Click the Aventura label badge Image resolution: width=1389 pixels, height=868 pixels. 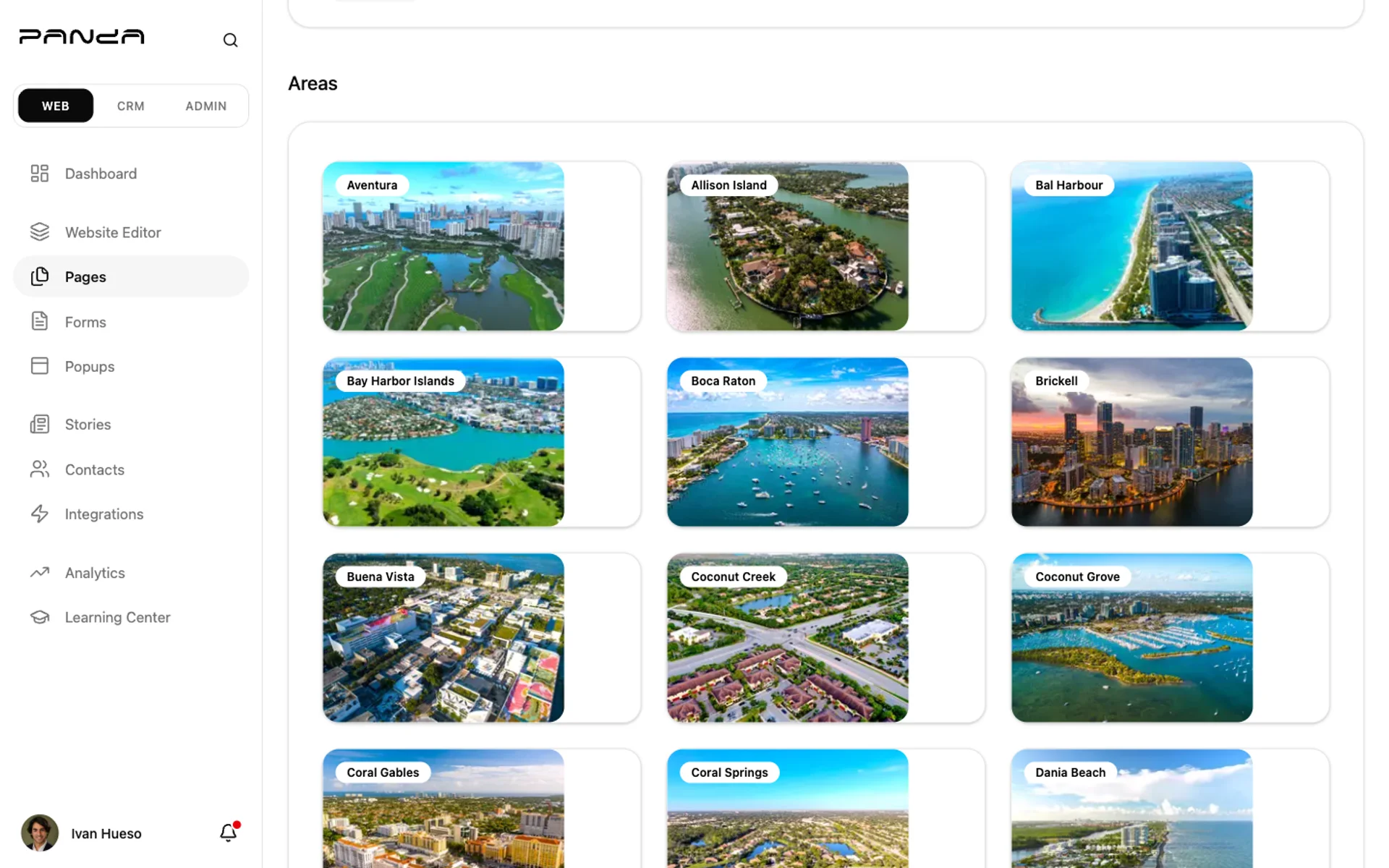(x=372, y=185)
